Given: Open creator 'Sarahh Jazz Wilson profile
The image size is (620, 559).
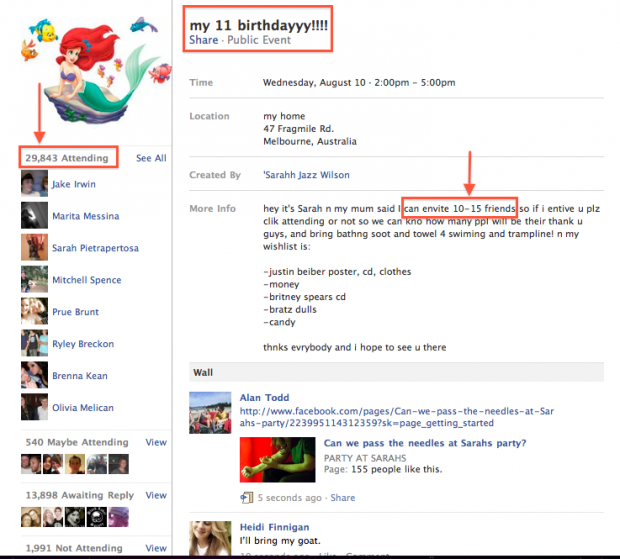Looking at the screenshot, I should click(x=306, y=175).
